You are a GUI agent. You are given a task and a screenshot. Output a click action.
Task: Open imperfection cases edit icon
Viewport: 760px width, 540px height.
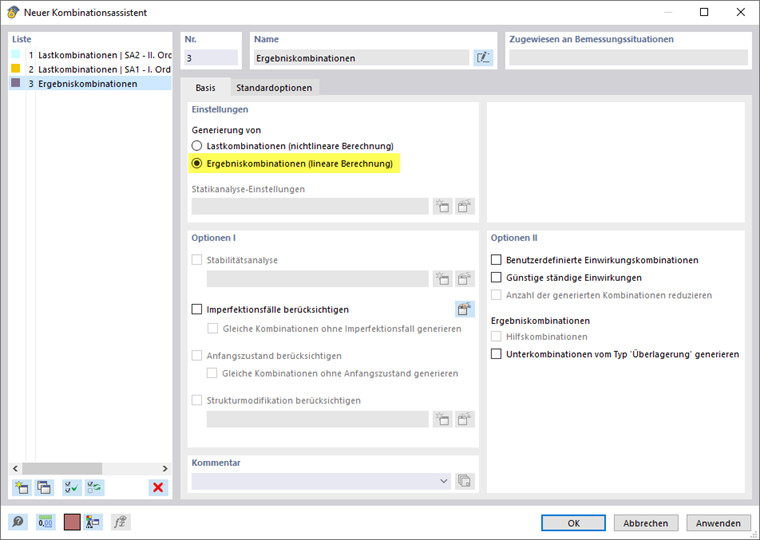(x=464, y=309)
